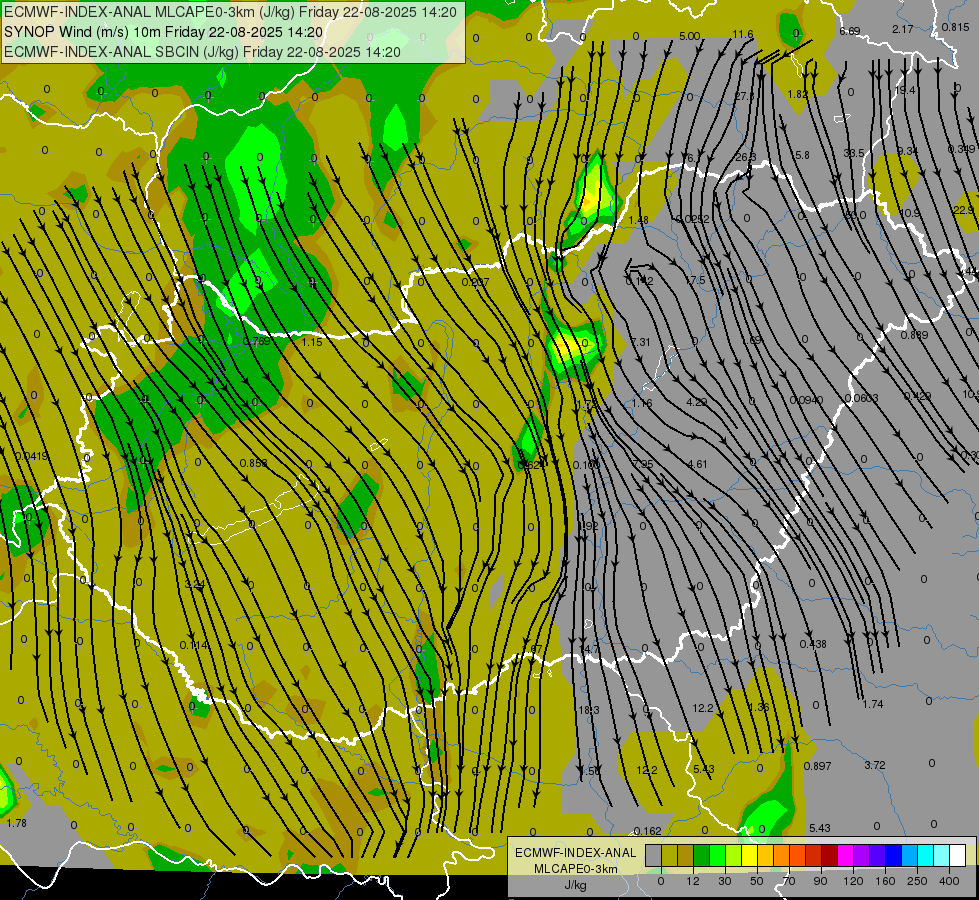Click the 90 tick label on the scale

coord(820,881)
